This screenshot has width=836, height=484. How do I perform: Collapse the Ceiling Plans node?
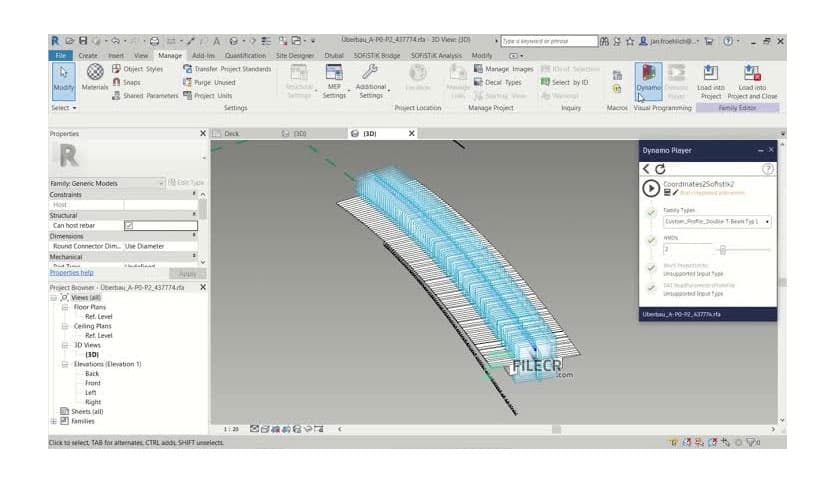(x=65, y=326)
